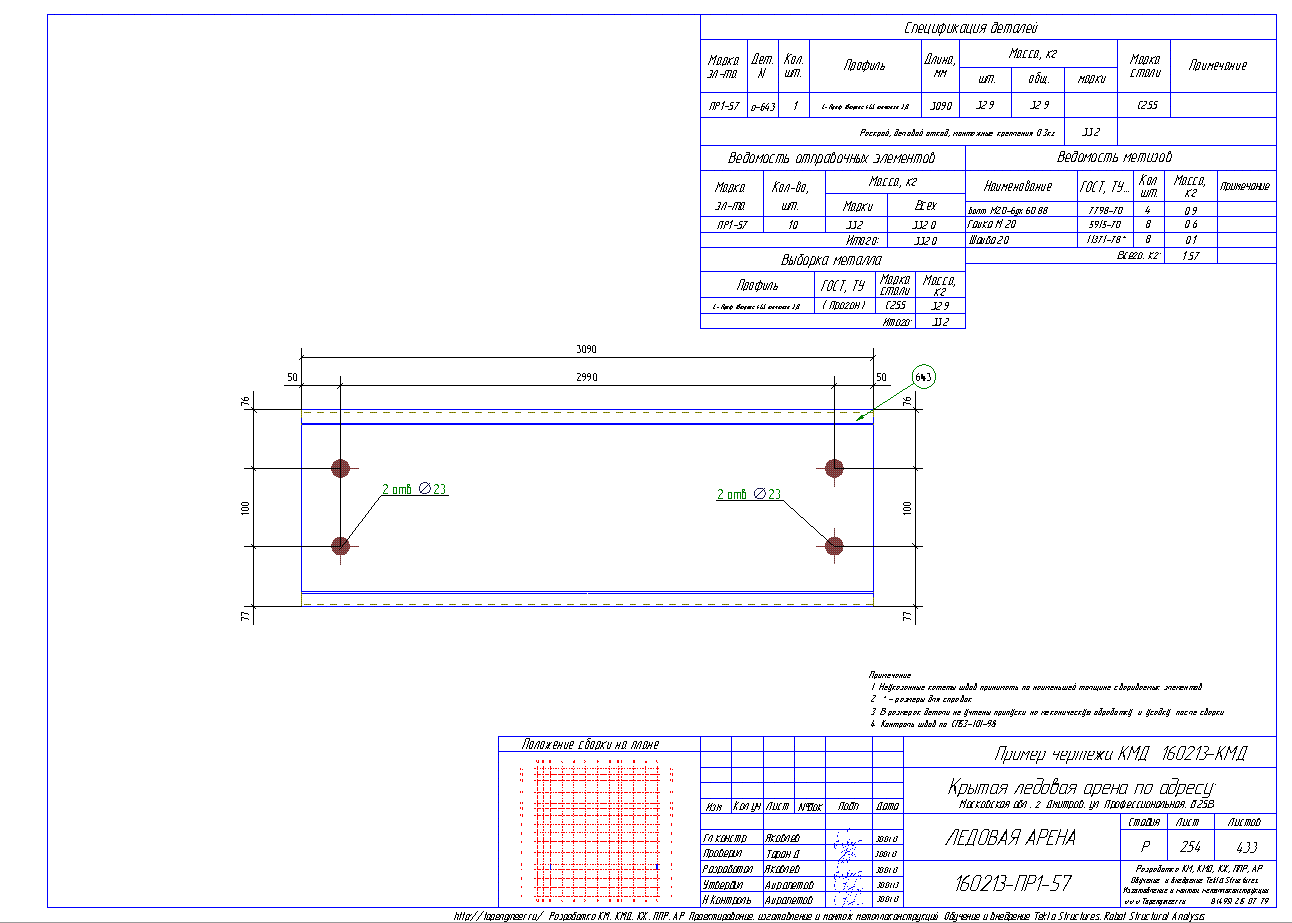The image size is (1292, 923).
Task: Select the left '2 отв Ø23' hole label
Action: [414, 490]
